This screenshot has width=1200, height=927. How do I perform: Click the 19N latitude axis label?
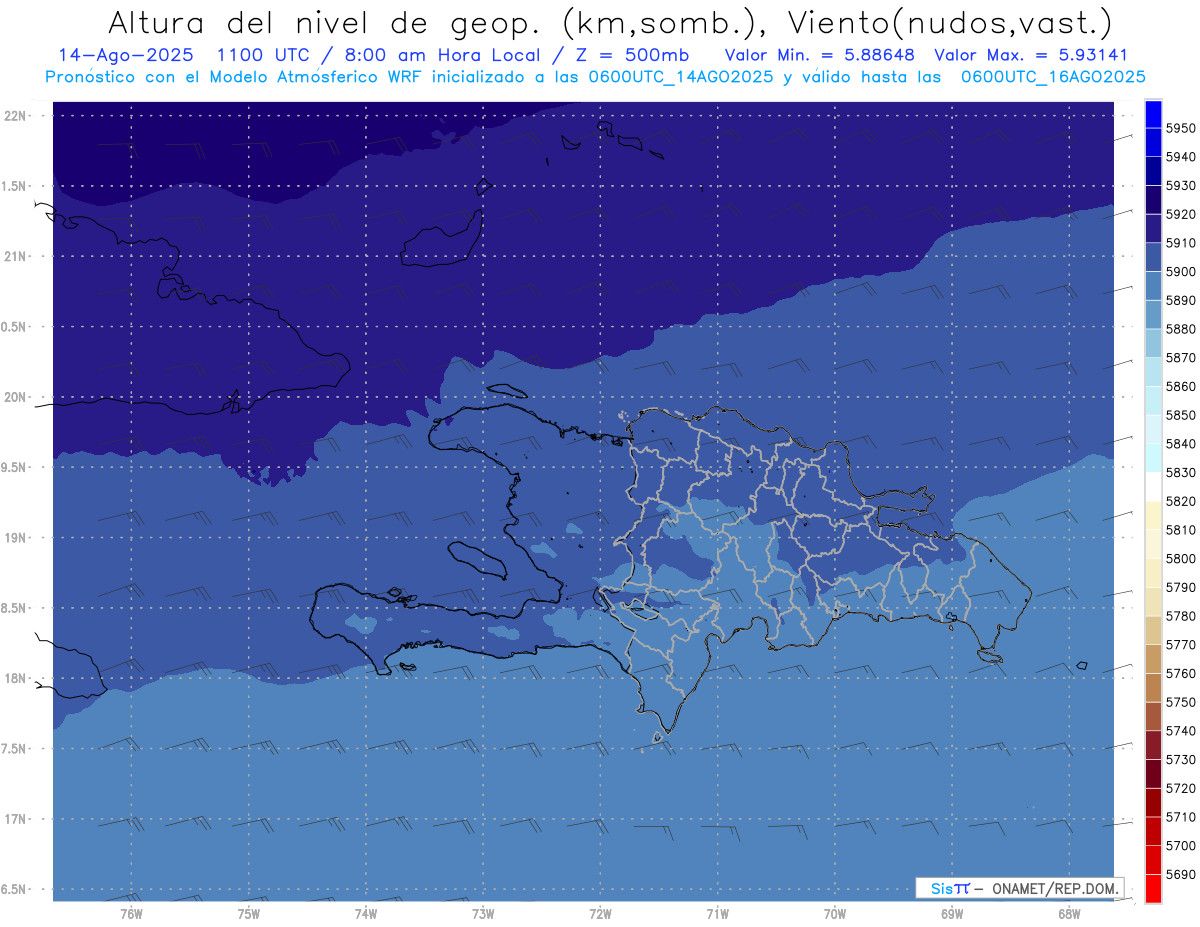[16, 537]
